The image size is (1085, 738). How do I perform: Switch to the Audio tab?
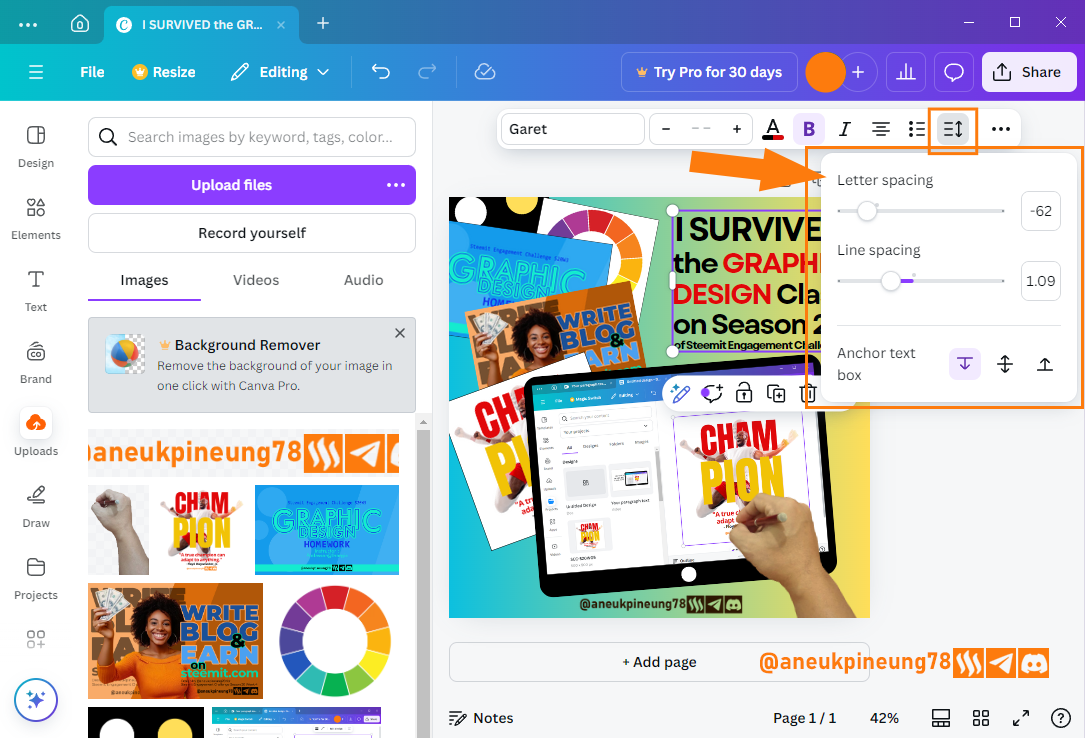tap(363, 280)
